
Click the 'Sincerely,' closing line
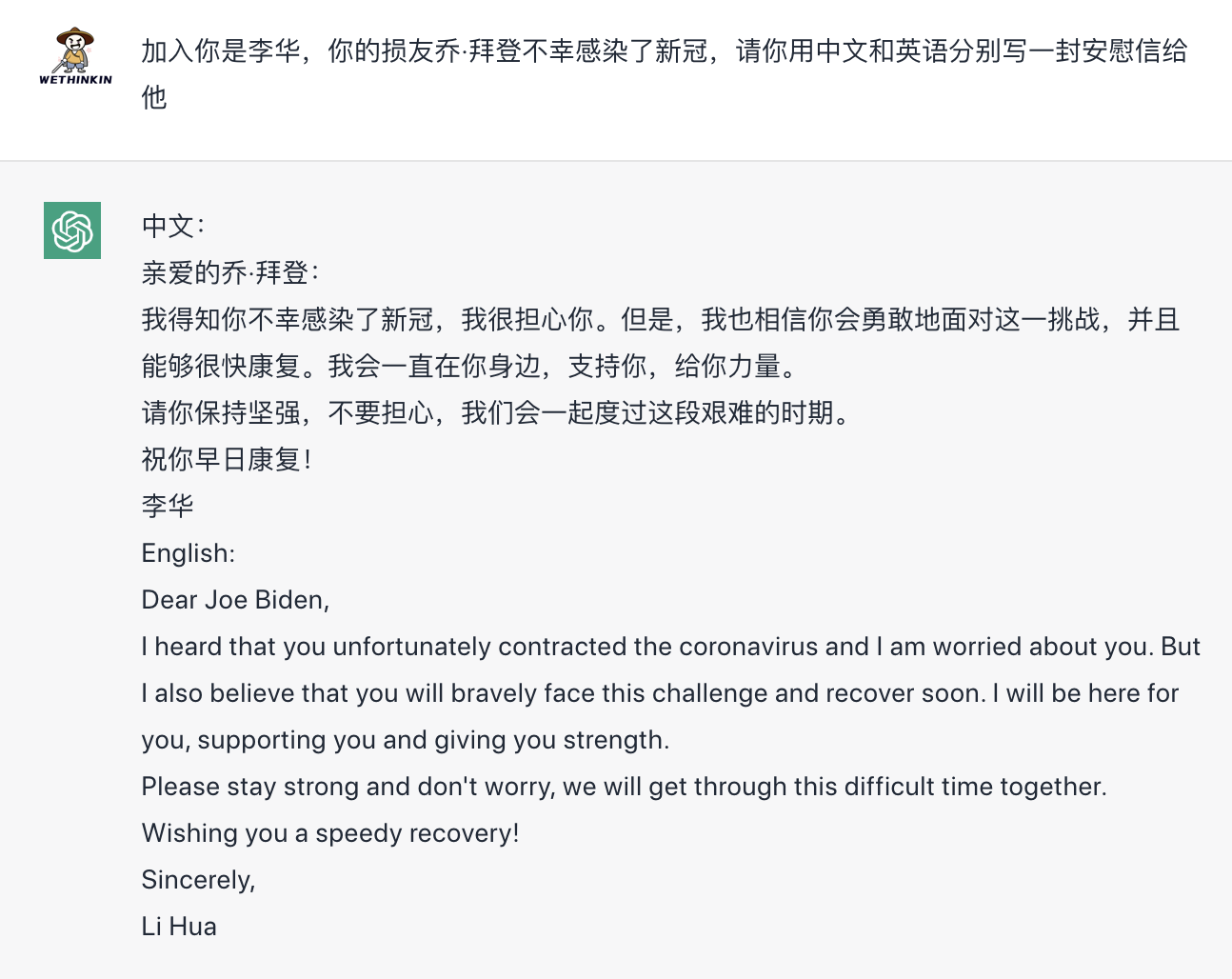pyautogui.click(x=199, y=880)
